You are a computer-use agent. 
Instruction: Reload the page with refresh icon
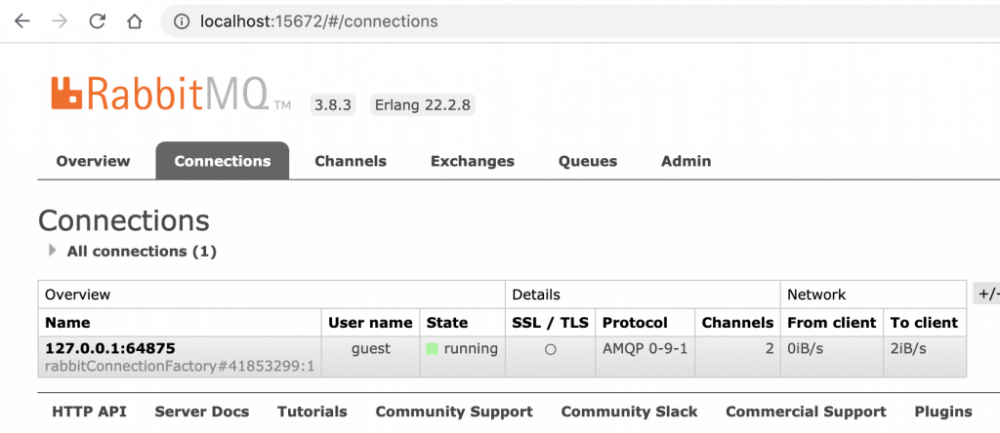97,21
